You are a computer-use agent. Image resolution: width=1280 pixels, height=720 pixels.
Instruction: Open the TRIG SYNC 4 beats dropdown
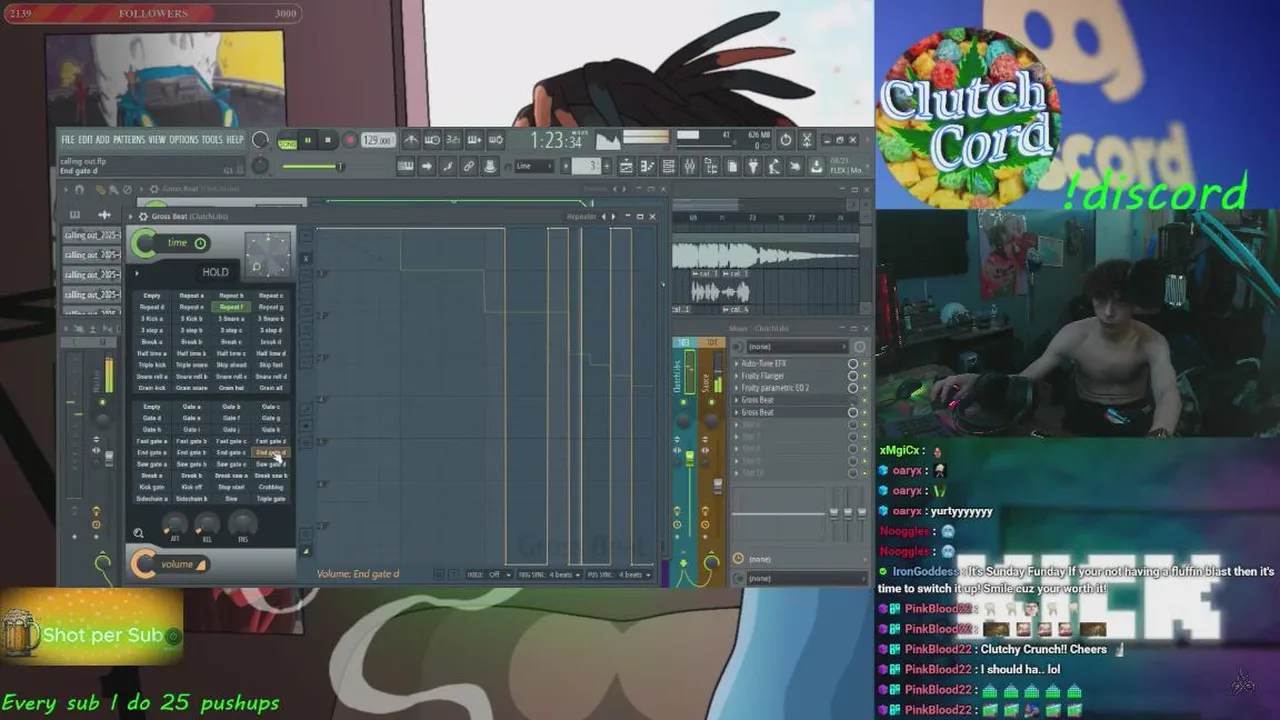(x=549, y=575)
